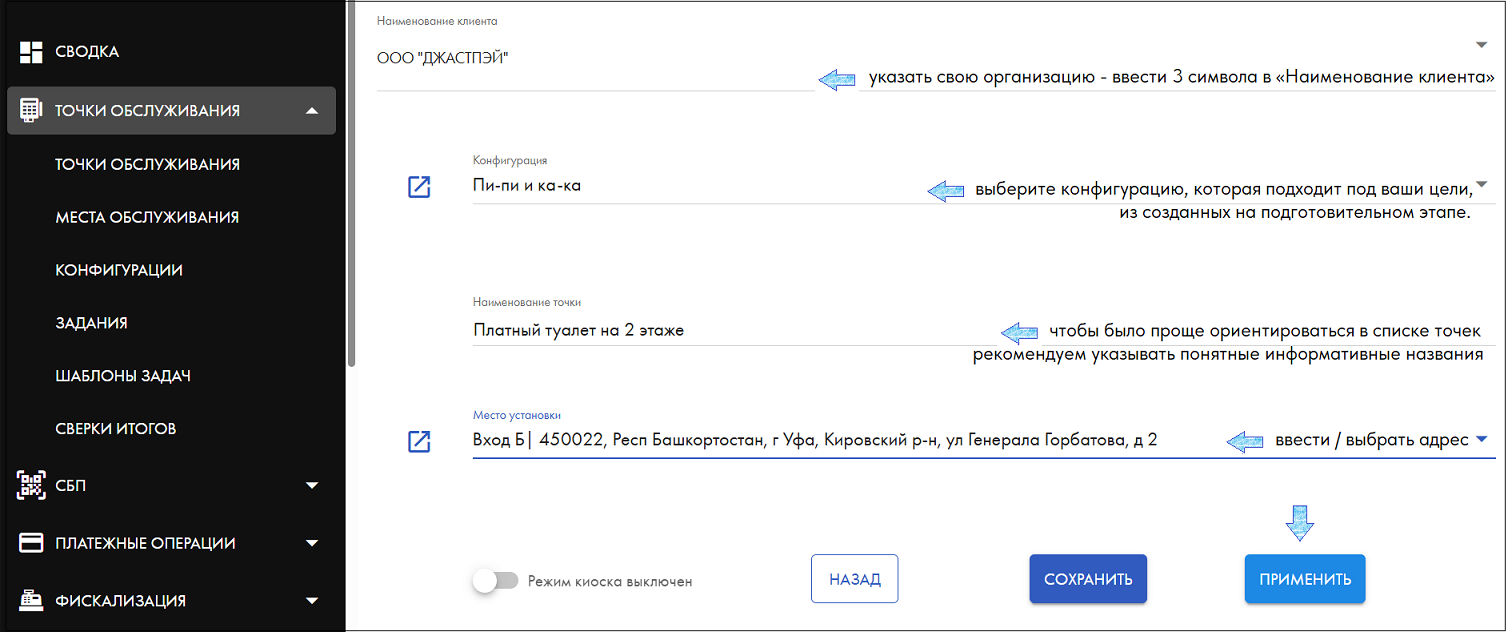
Task: Click the СБП QR code icon
Action: [x=32, y=485]
